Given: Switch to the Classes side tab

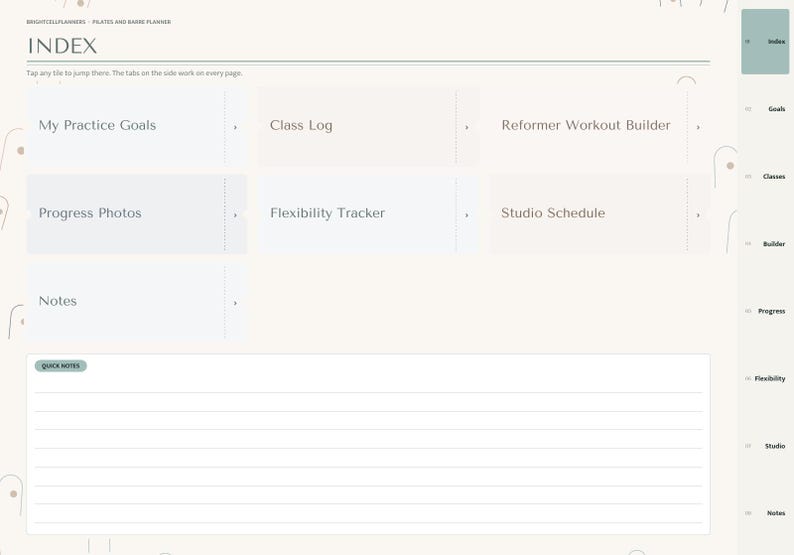Looking at the screenshot, I should (x=765, y=176).
